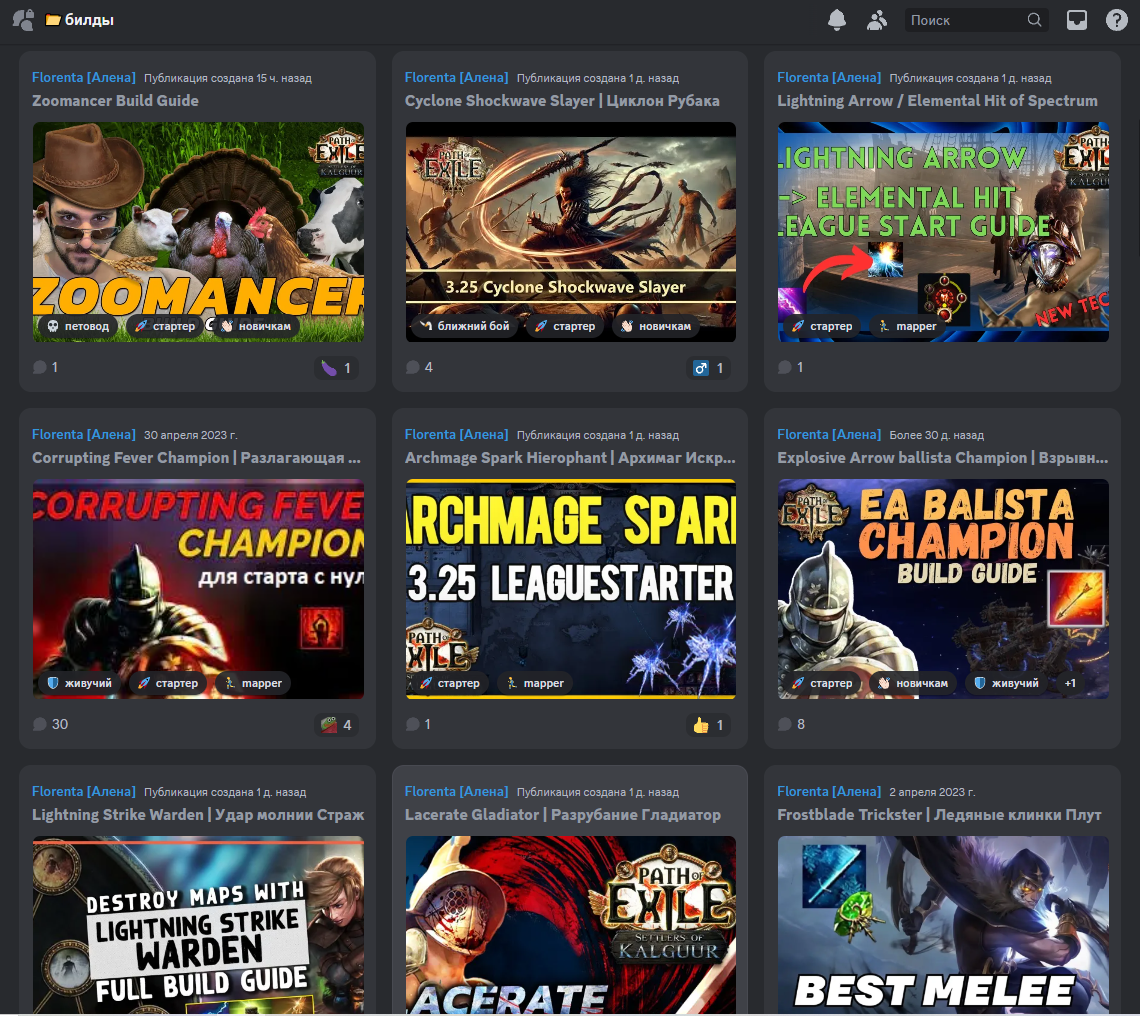Click comment count 4 on Cyclone post
The image size is (1140, 1016).
coord(420,367)
